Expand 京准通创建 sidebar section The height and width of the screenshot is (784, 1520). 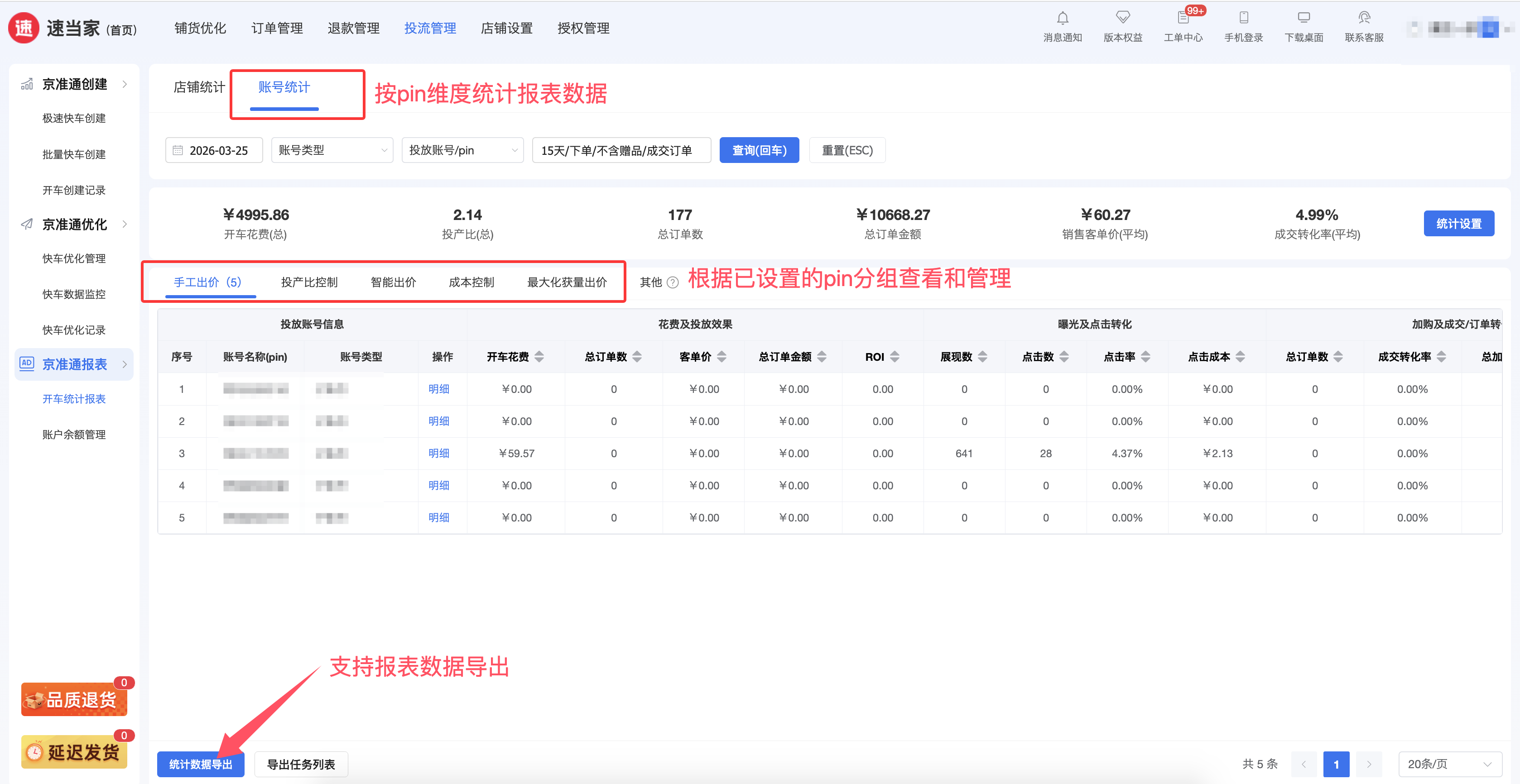point(75,84)
